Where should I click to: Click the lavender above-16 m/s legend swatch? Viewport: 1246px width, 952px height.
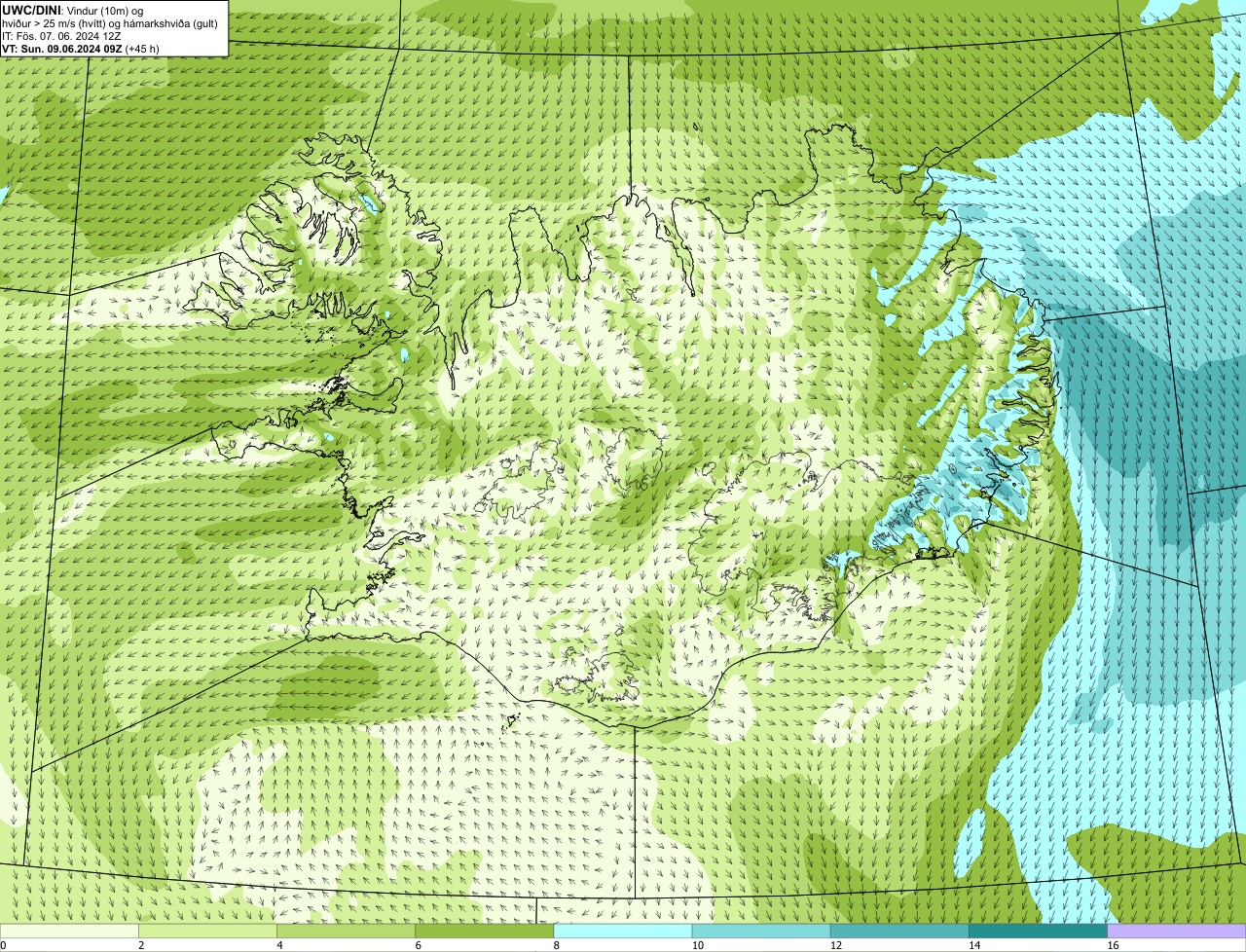1177,931
